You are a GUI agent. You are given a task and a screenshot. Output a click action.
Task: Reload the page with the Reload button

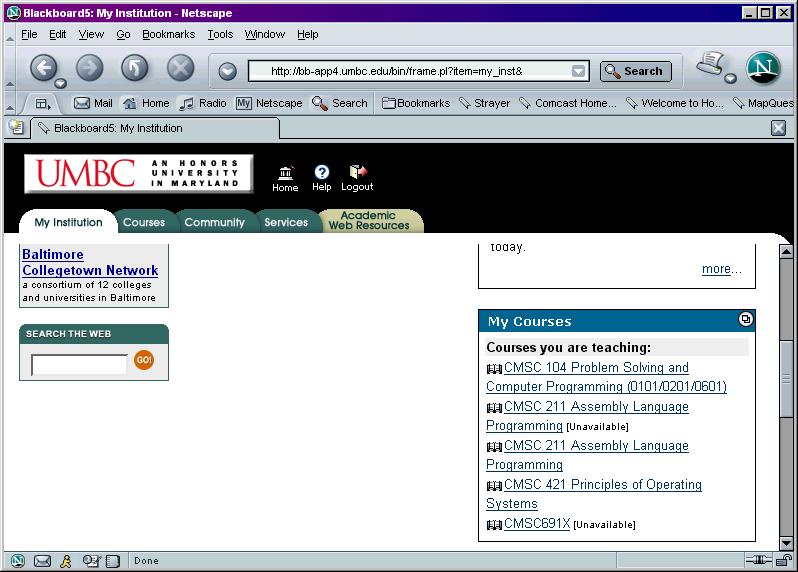click(x=135, y=68)
